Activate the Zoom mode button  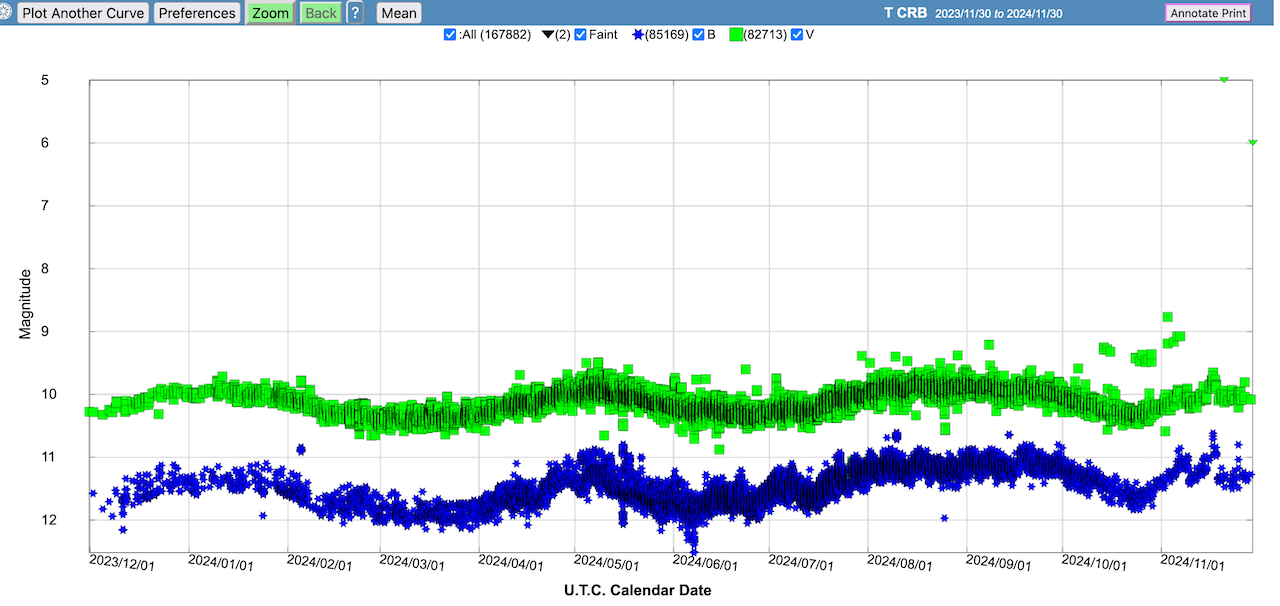270,13
